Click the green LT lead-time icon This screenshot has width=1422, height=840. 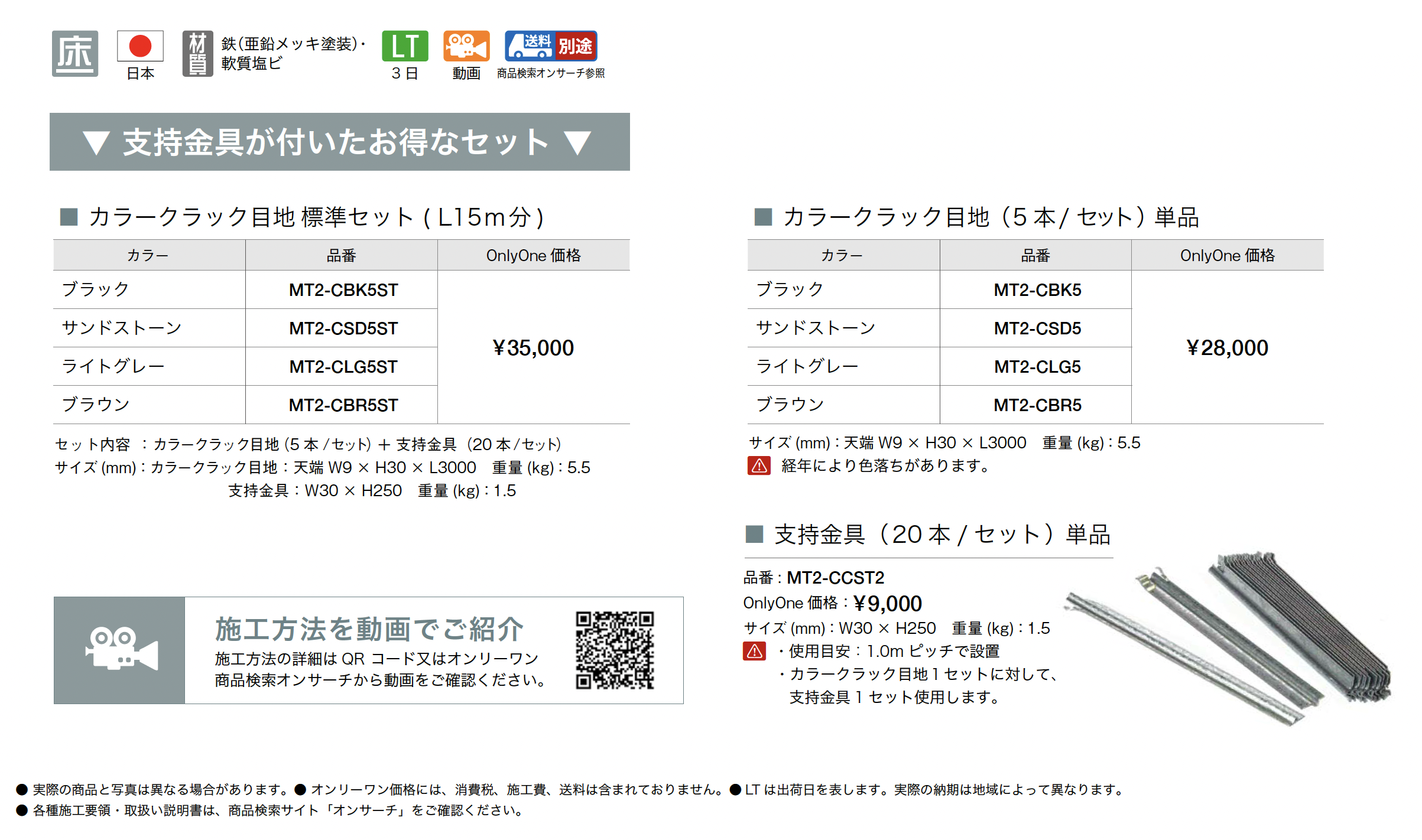click(x=405, y=46)
